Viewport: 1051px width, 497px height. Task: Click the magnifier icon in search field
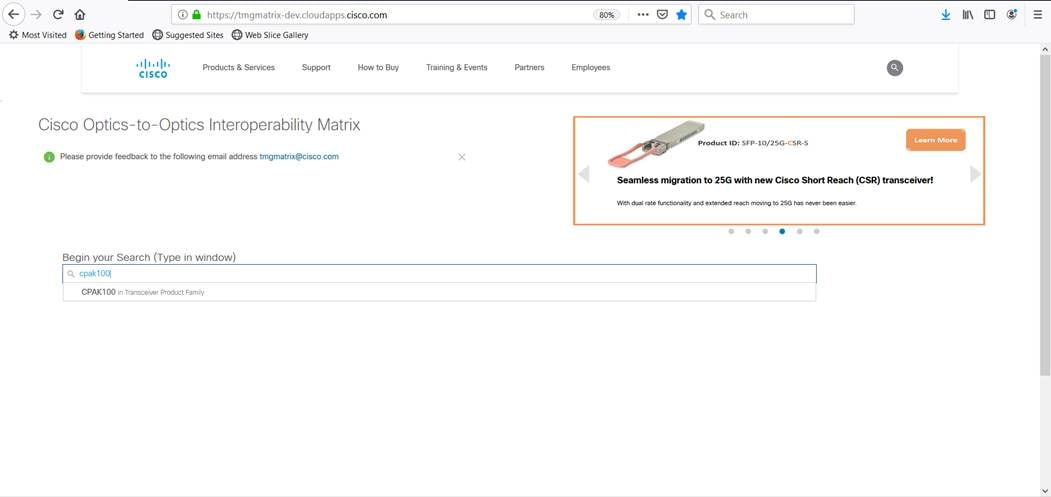pyautogui.click(x=70, y=274)
